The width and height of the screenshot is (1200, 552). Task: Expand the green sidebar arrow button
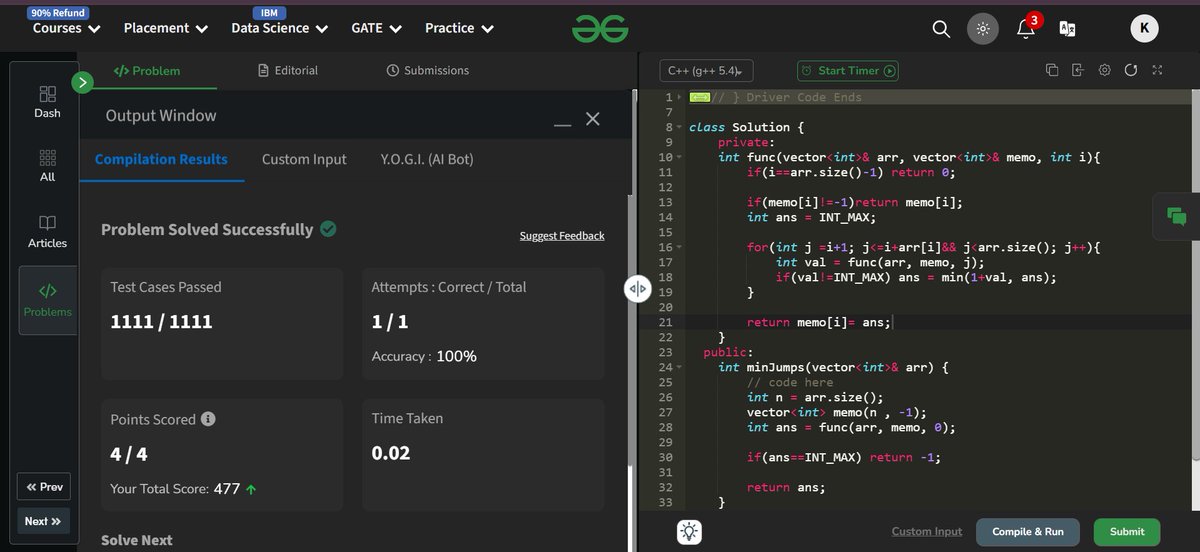click(83, 82)
